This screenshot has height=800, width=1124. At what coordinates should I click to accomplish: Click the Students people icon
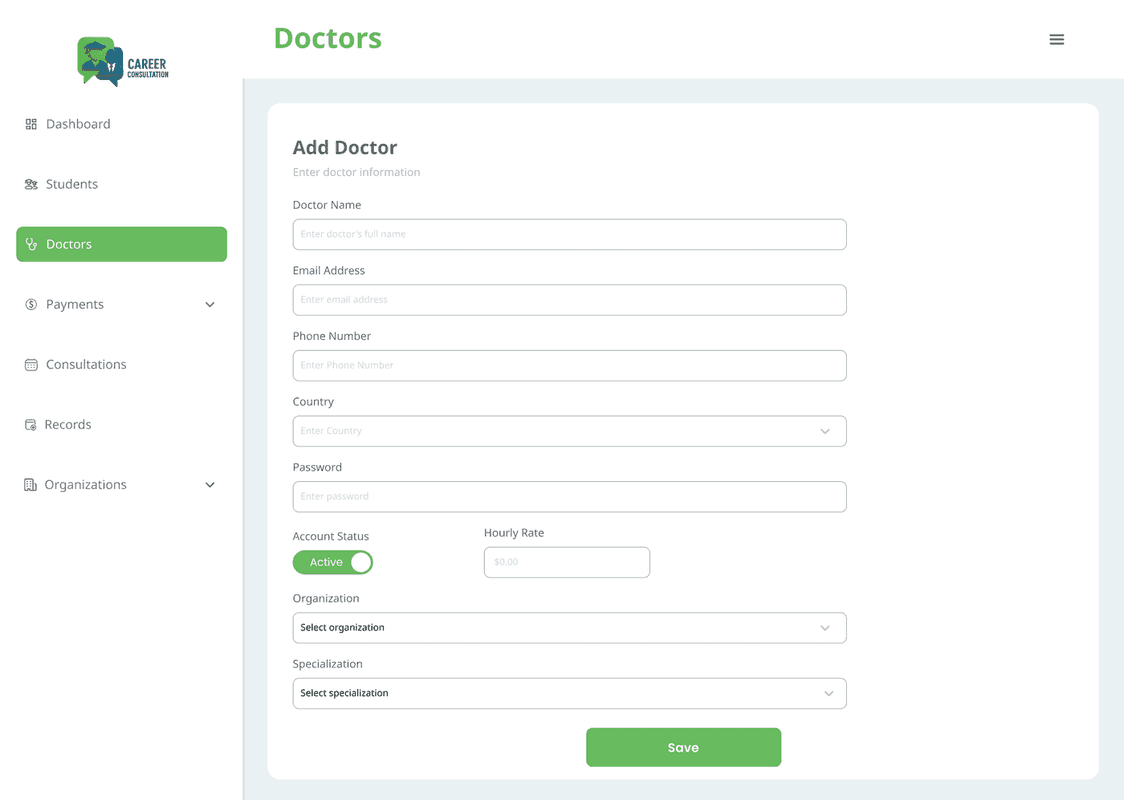click(x=31, y=184)
